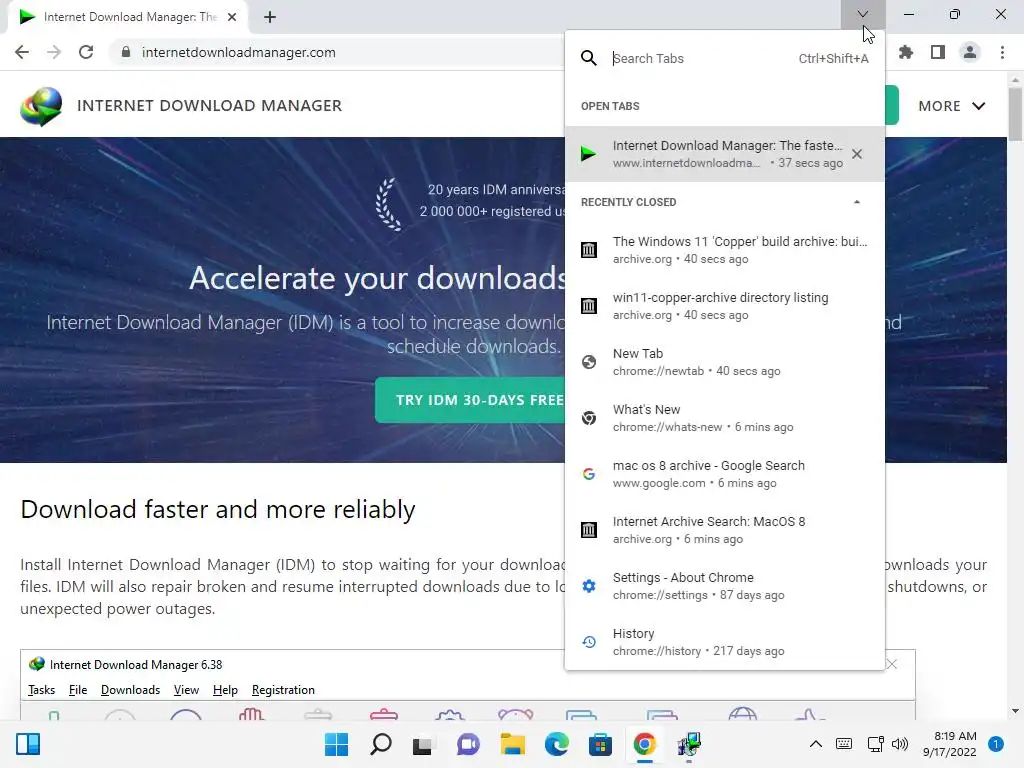Click the touch keyboard tray icon
The image size is (1024, 768).
844,744
